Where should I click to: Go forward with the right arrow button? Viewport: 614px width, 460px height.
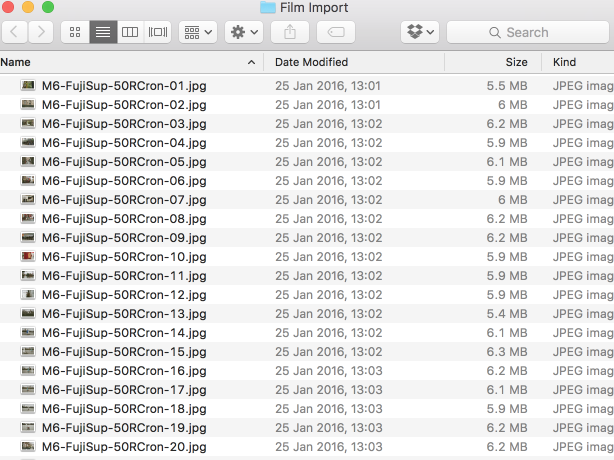(x=41, y=32)
